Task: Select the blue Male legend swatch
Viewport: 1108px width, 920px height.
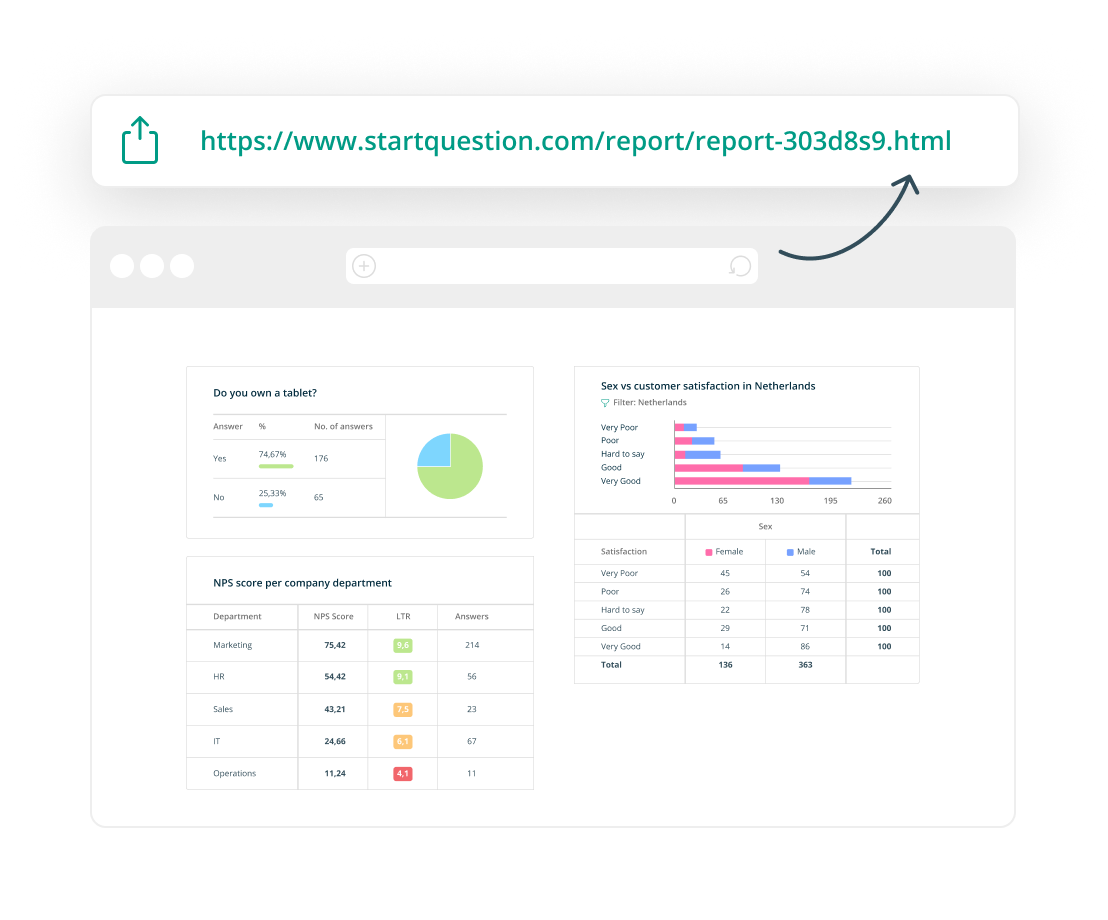Action: 790,553
